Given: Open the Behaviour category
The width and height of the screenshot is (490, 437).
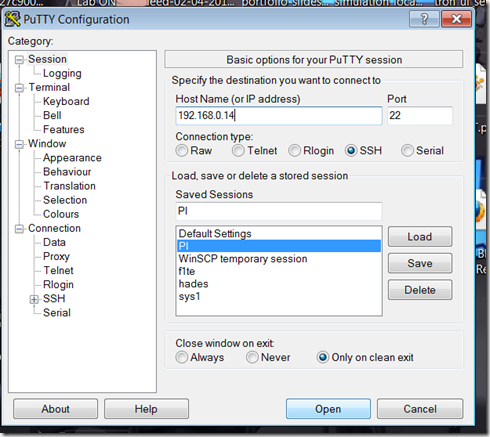Looking at the screenshot, I should tap(67, 172).
